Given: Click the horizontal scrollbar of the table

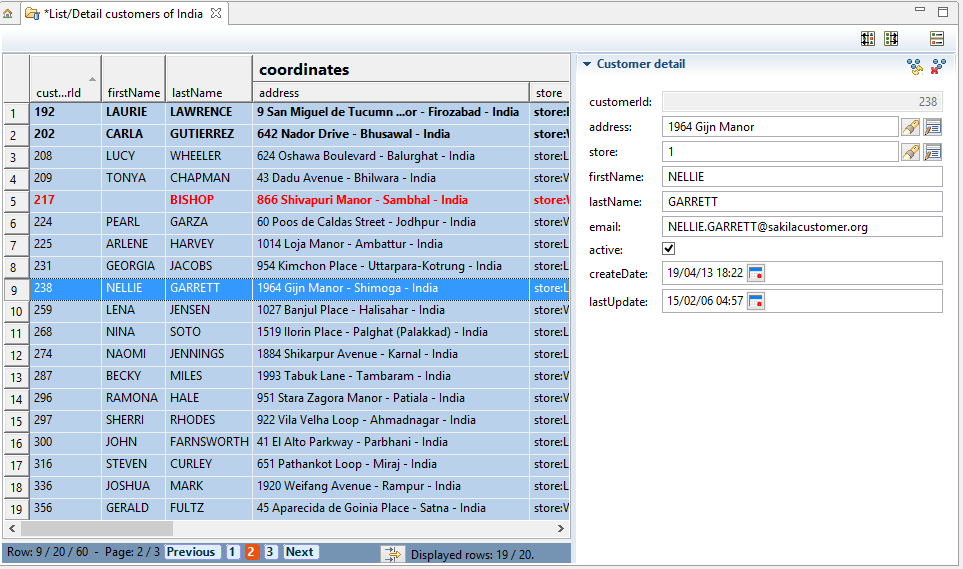Looking at the screenshot, I should (x=200, y=528).
